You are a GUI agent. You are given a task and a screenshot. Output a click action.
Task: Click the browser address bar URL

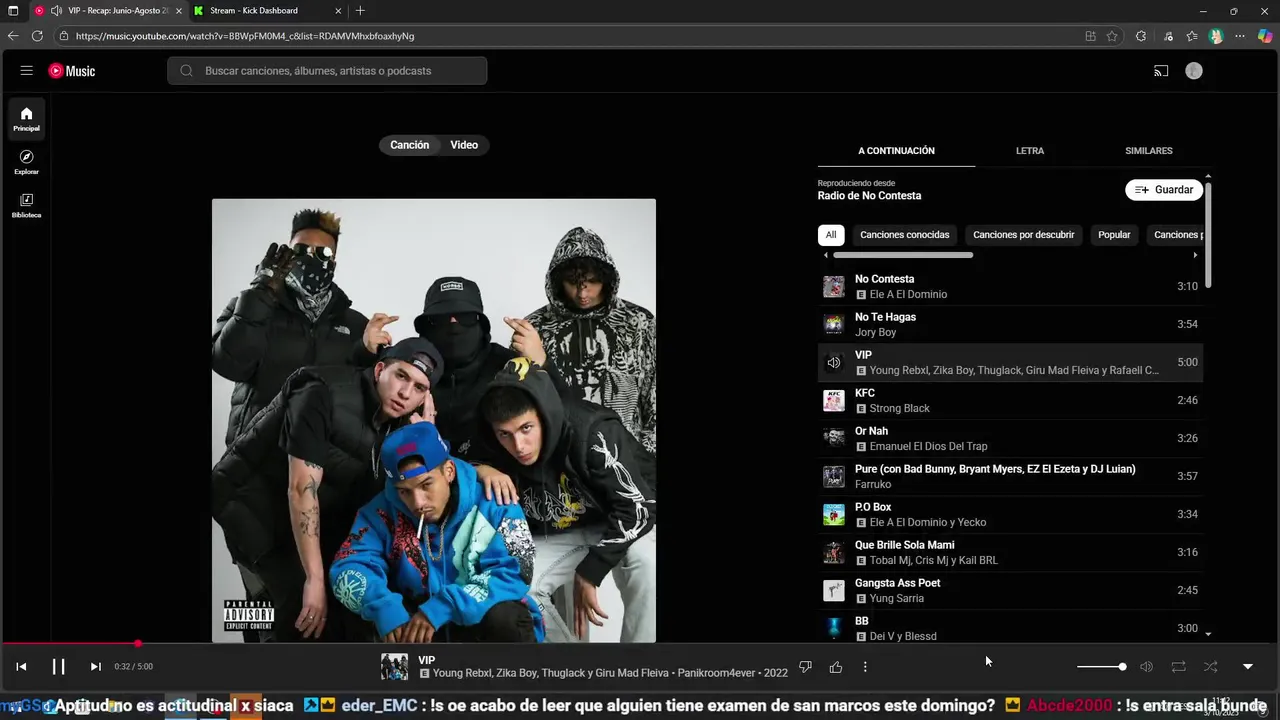(245, 36)
